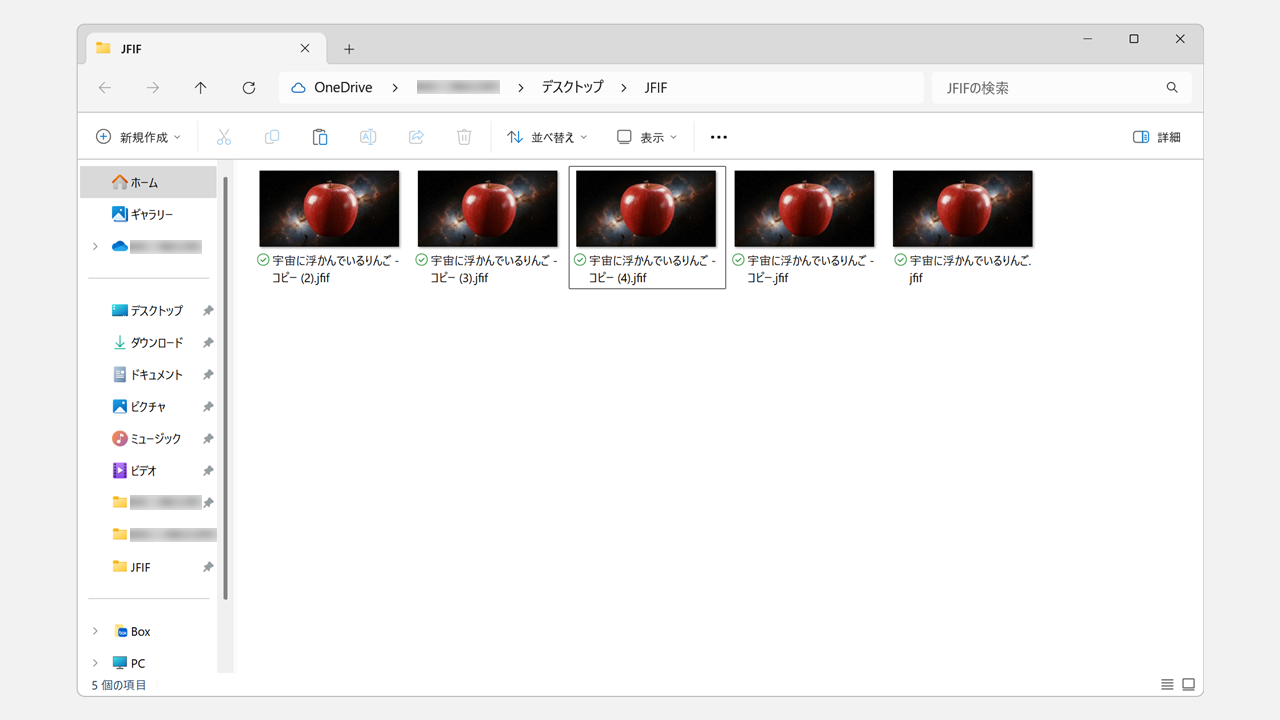Navigate up one folder level
1280x720 pixels.
pyautogui.click(x=200, y=87)
